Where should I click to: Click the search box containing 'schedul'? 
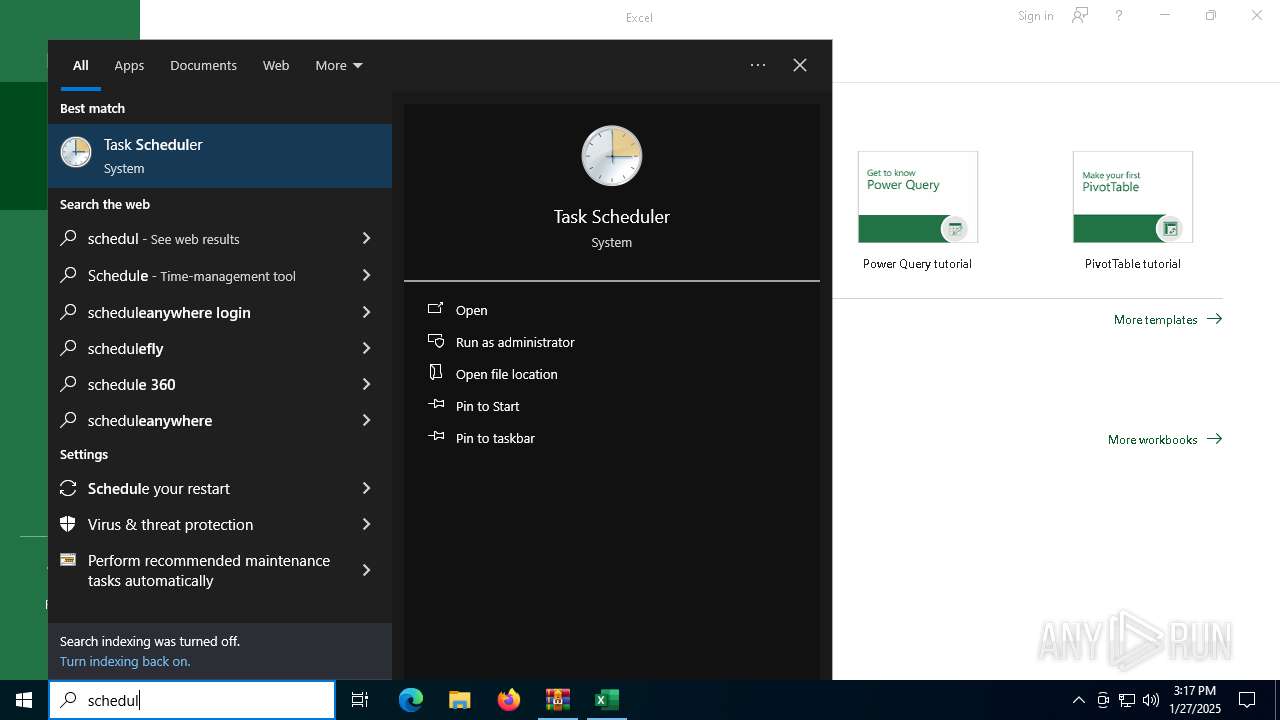click(x=192, y=700)
